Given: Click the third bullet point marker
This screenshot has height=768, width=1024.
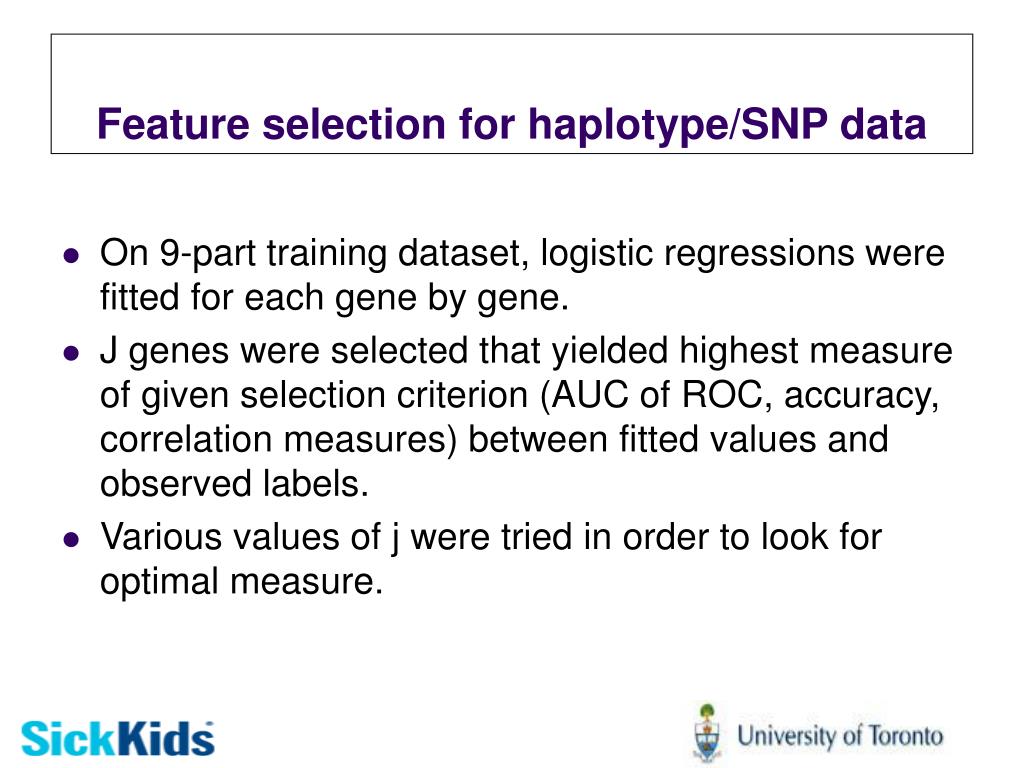Looking at the screenshot, I should 71,539.
